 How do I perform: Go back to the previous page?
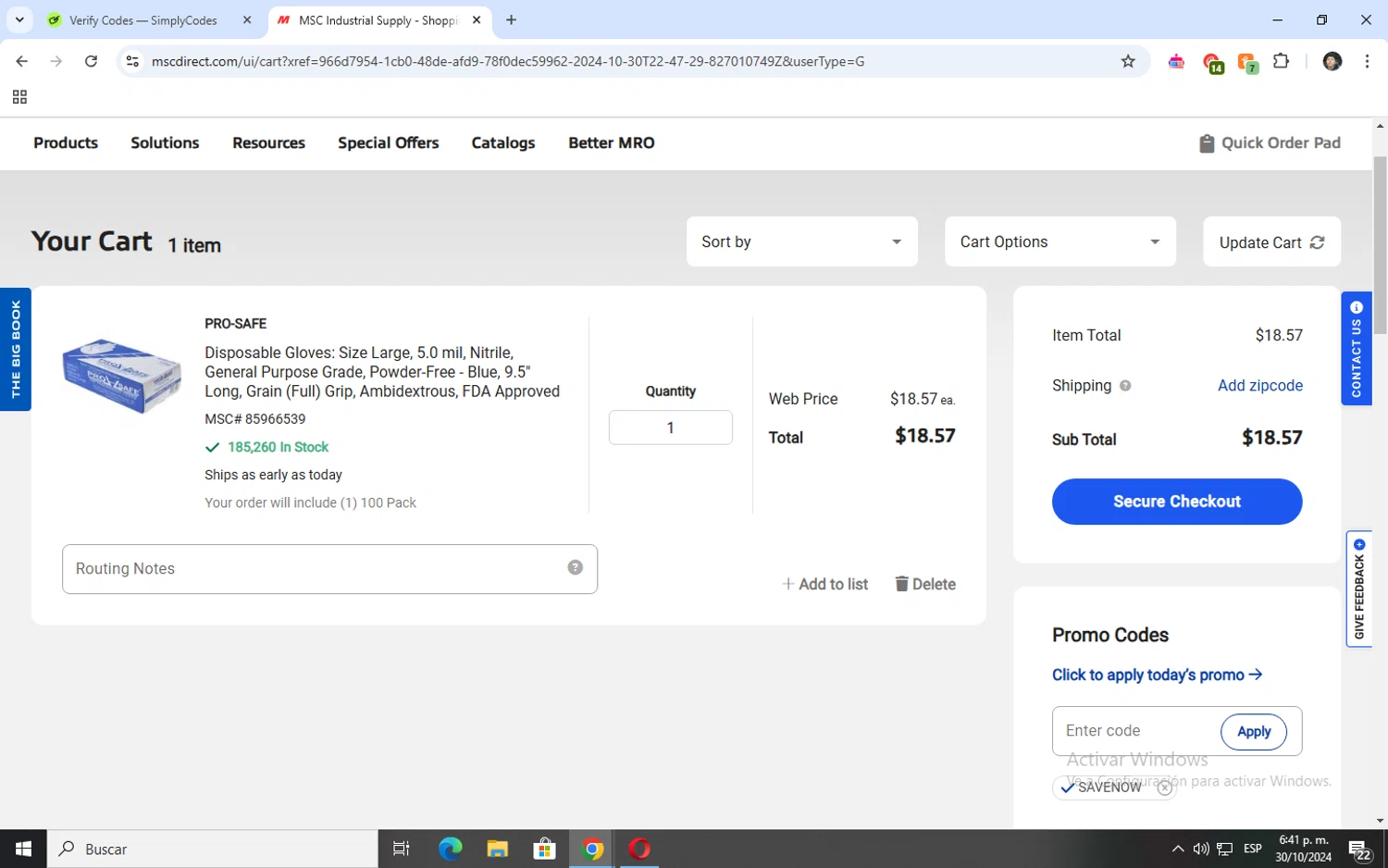tap(21, 61)
